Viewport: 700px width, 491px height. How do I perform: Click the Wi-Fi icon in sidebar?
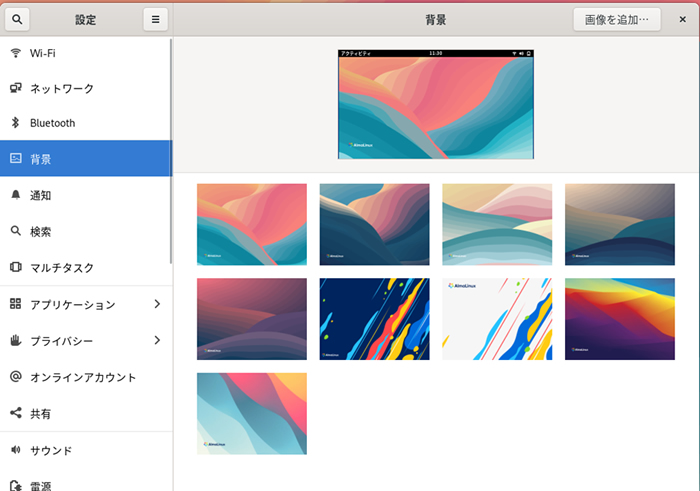point(16,53)
